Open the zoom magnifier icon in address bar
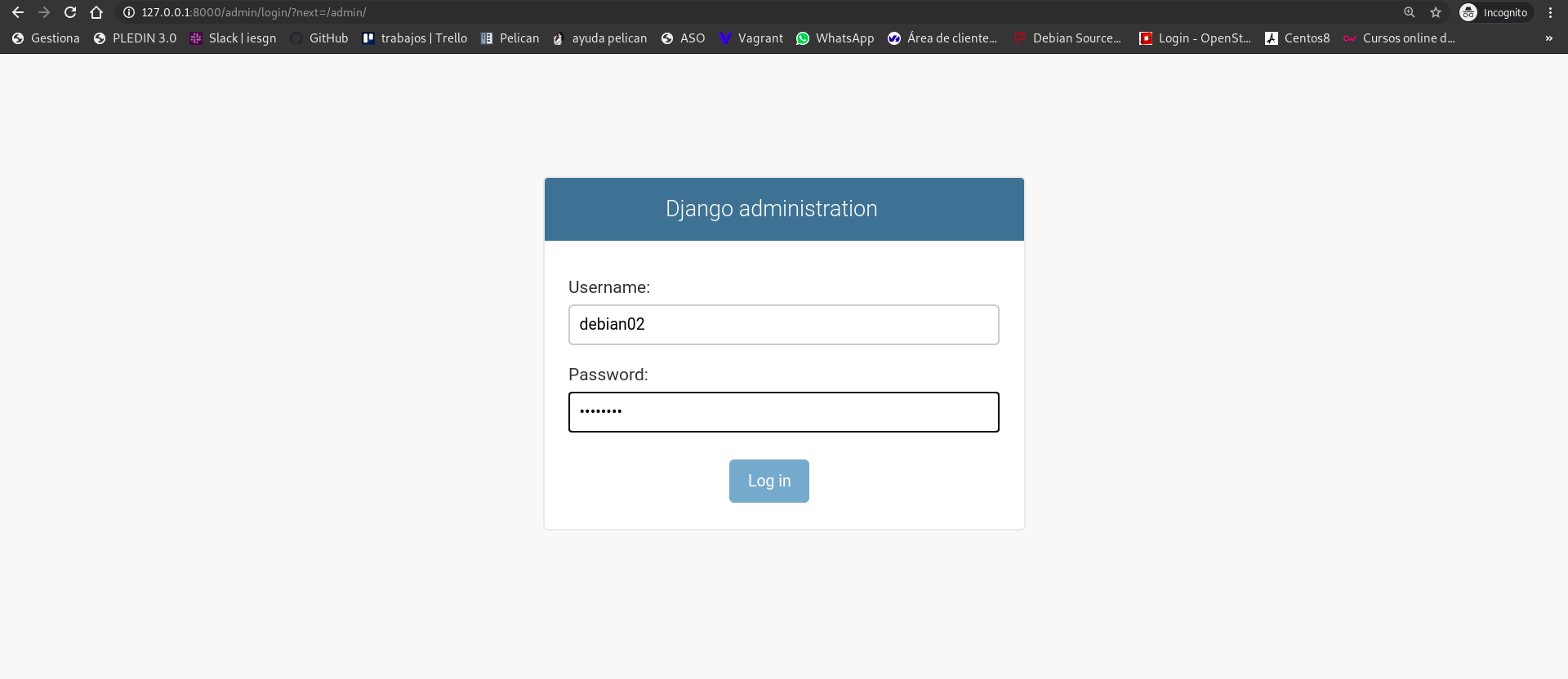 coord(1410,12)
